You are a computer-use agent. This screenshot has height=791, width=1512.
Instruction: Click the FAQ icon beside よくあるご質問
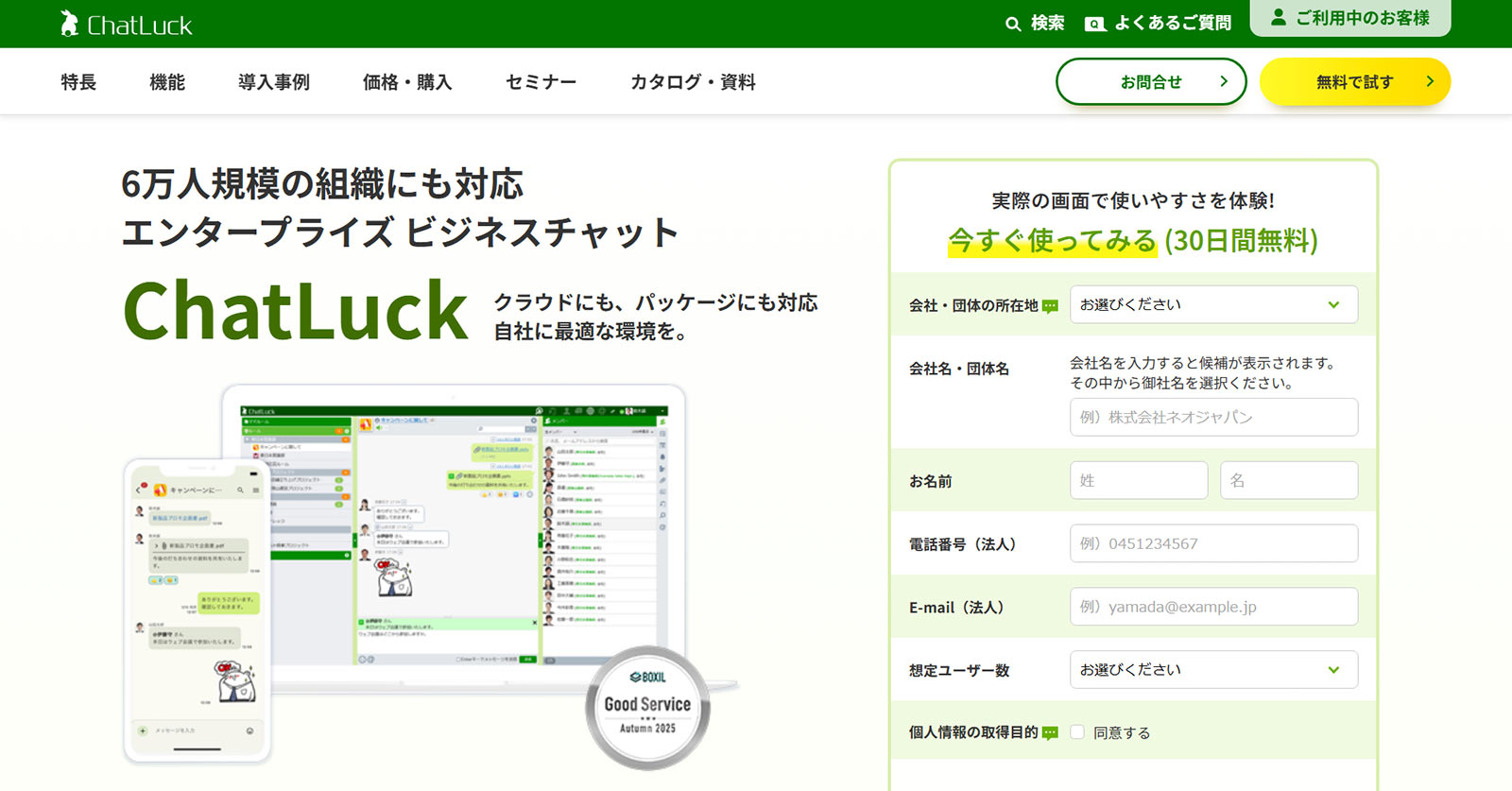coord(1095,25)
